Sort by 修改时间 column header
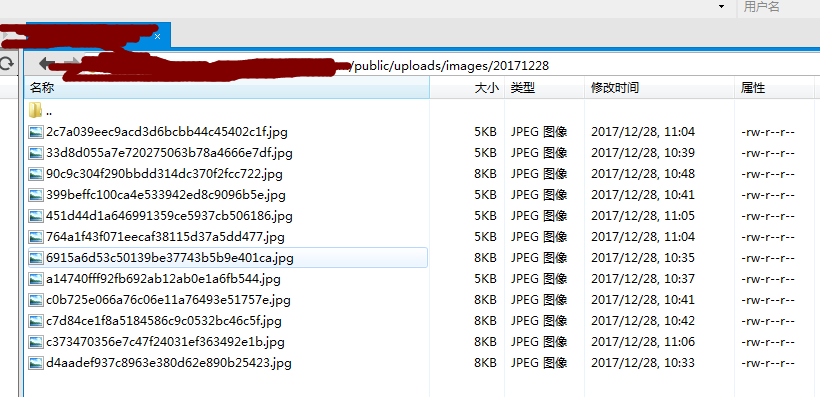This screenshot has width=820, height=397. [x=659, y=87]
